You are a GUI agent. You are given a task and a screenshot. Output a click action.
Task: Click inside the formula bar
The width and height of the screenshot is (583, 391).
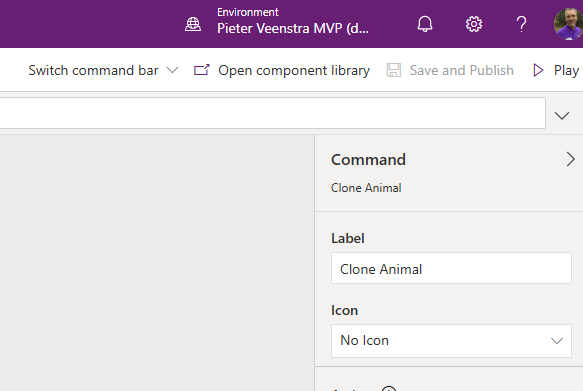tap(273, 113)
